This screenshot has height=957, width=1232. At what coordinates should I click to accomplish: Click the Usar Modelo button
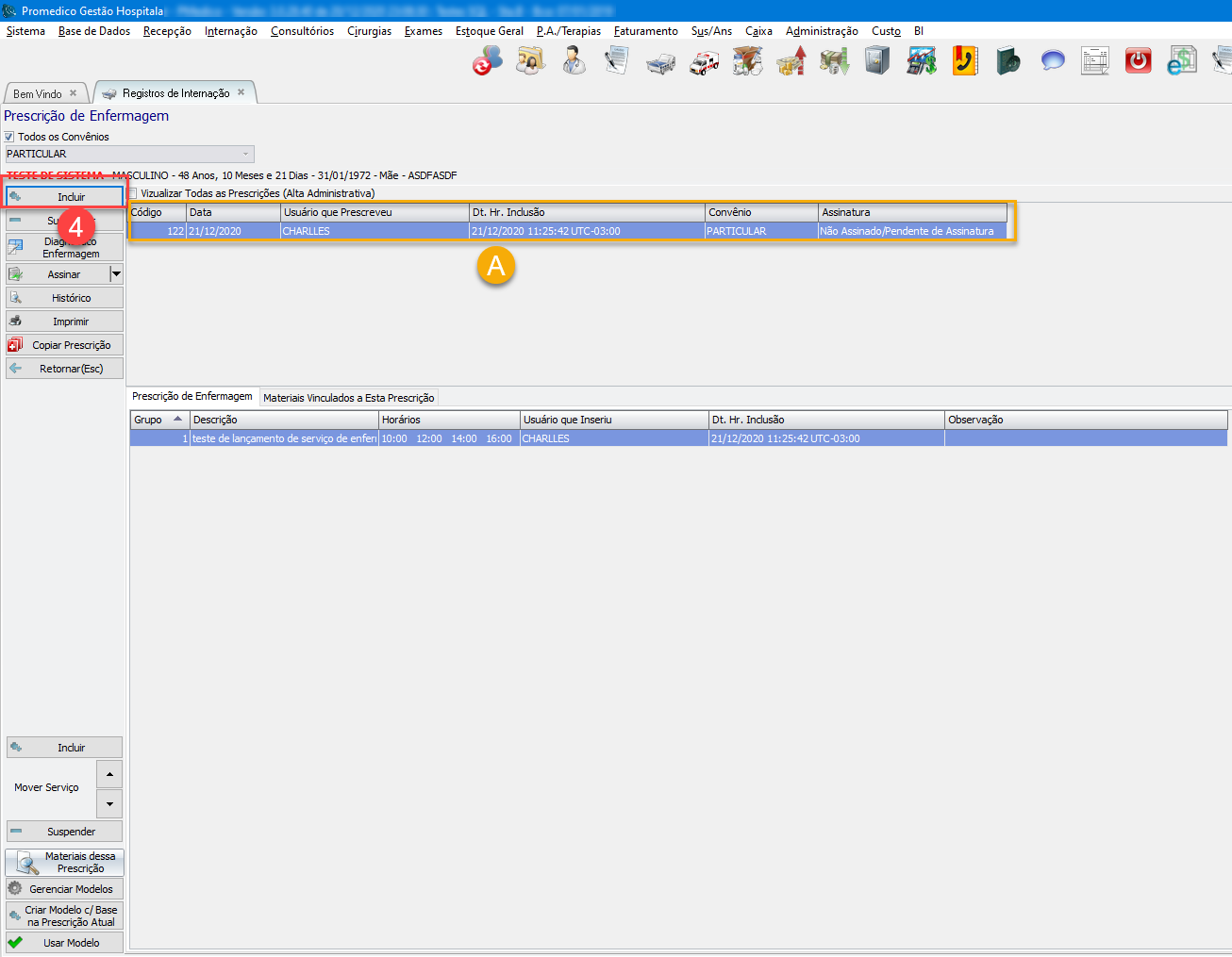64,943
